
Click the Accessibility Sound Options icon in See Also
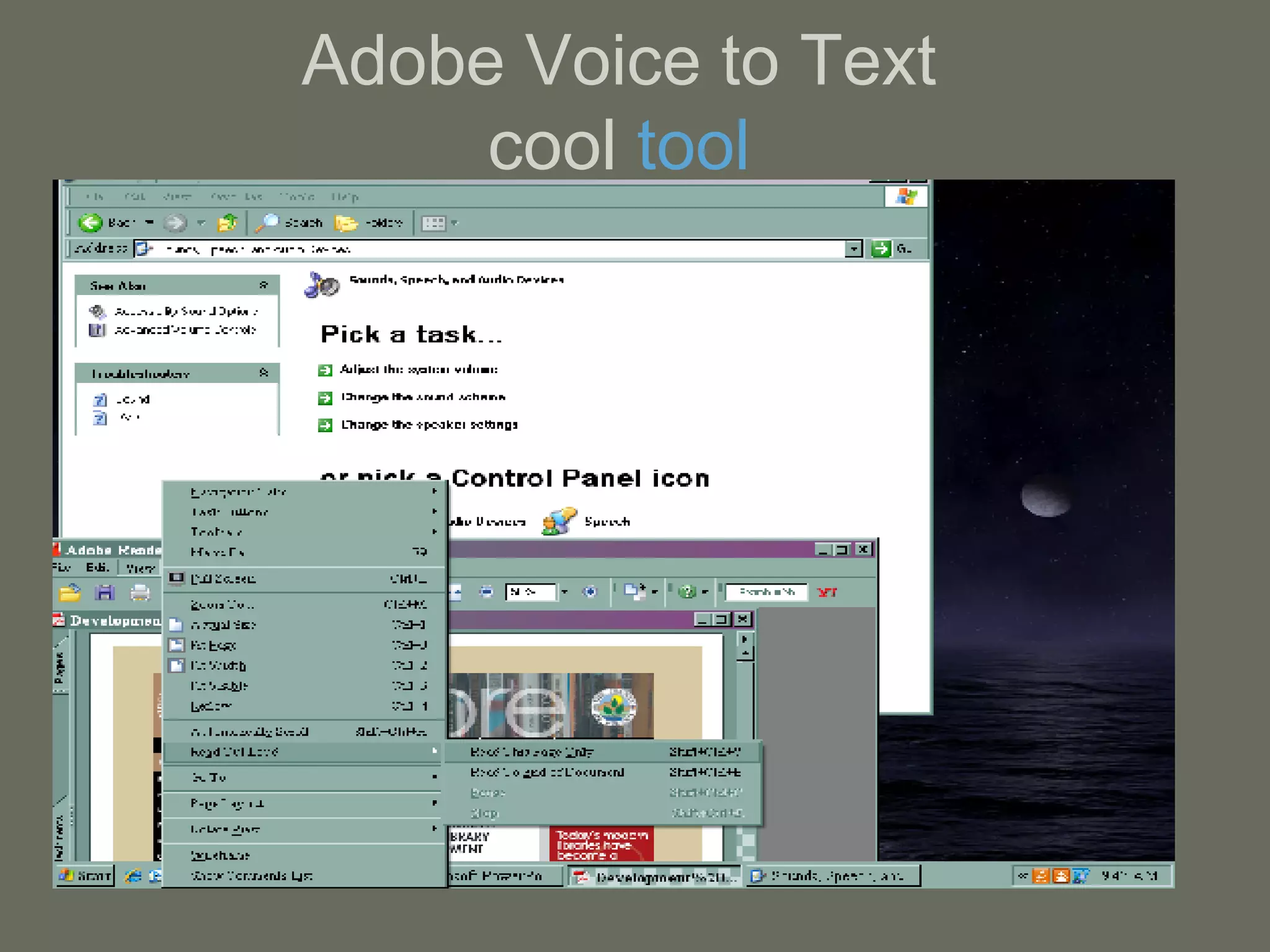click(97, 311)
